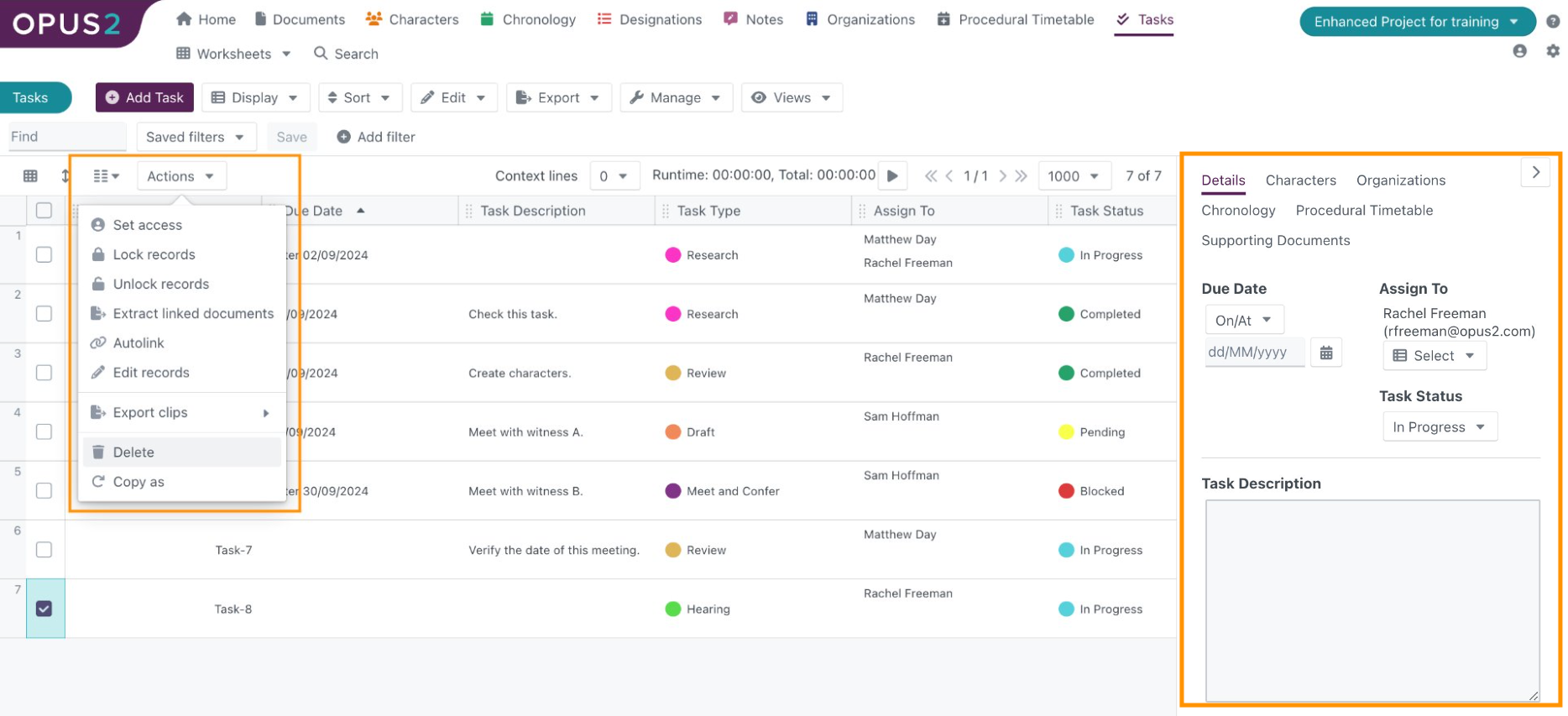This screenshot has width=1568, height=716.
Task: Go to the Home tab
Action: coord(206,19)
